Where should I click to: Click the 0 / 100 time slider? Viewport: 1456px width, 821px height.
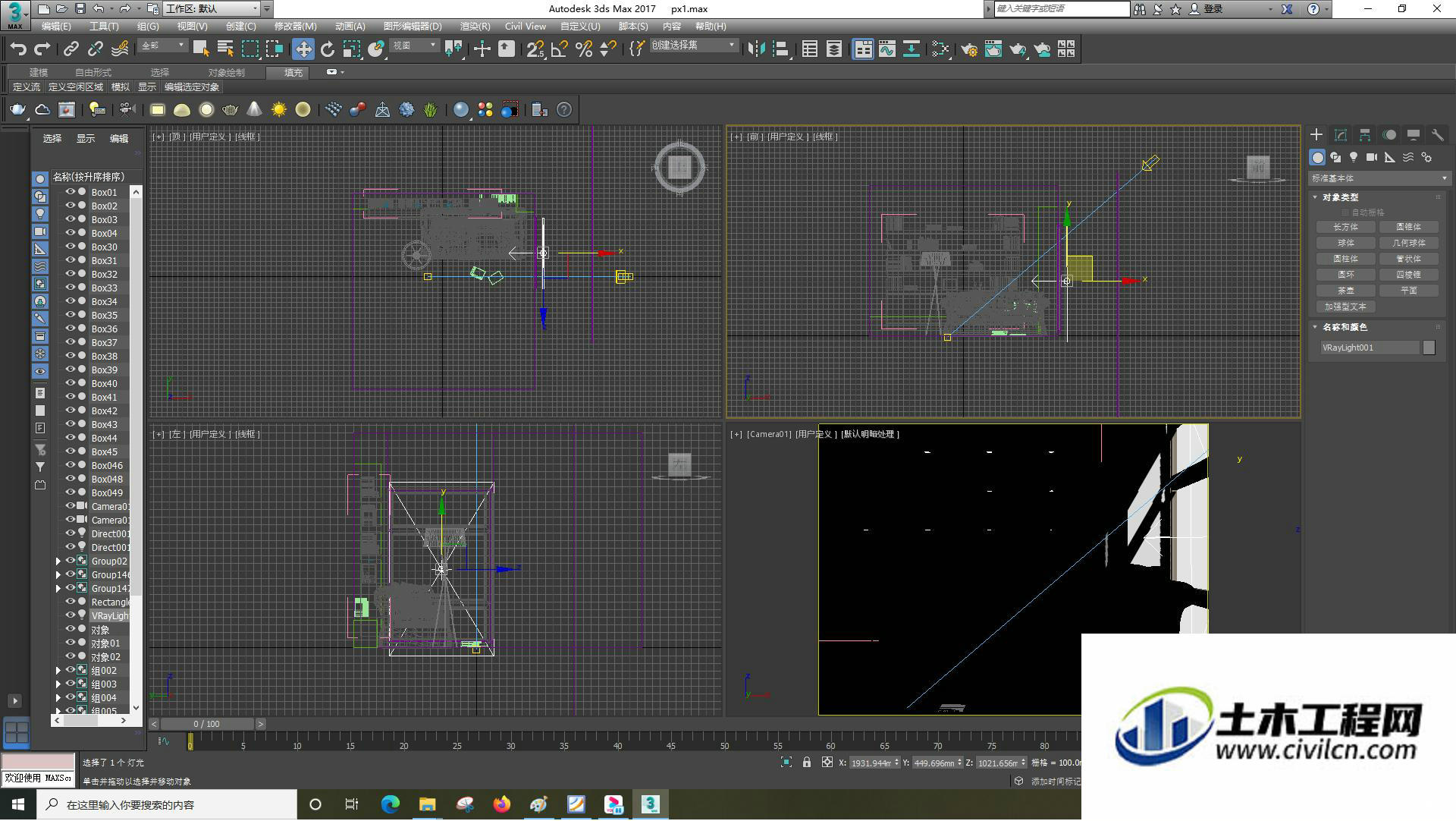(206, 724)
